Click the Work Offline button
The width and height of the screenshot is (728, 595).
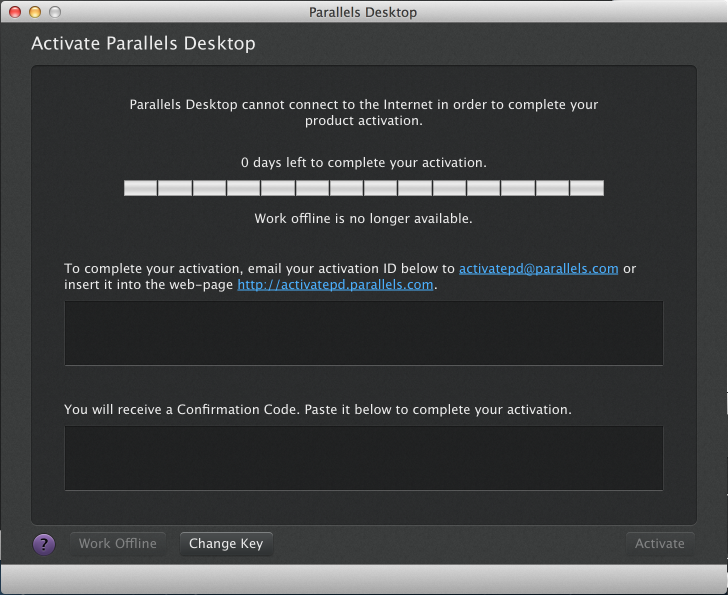[117, 543]
